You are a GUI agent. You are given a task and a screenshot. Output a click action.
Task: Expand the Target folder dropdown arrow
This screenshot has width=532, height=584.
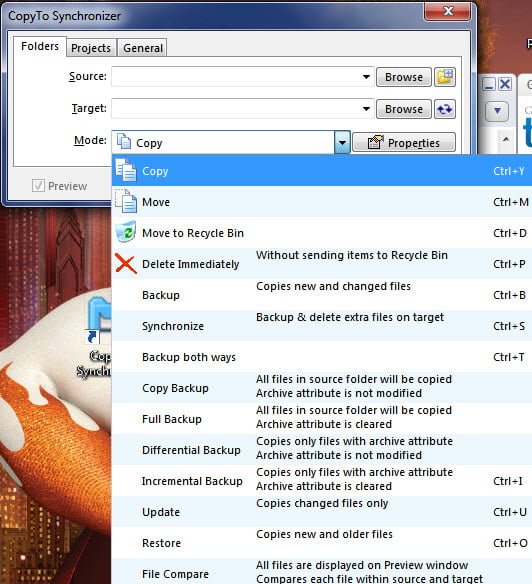[366, 109]
